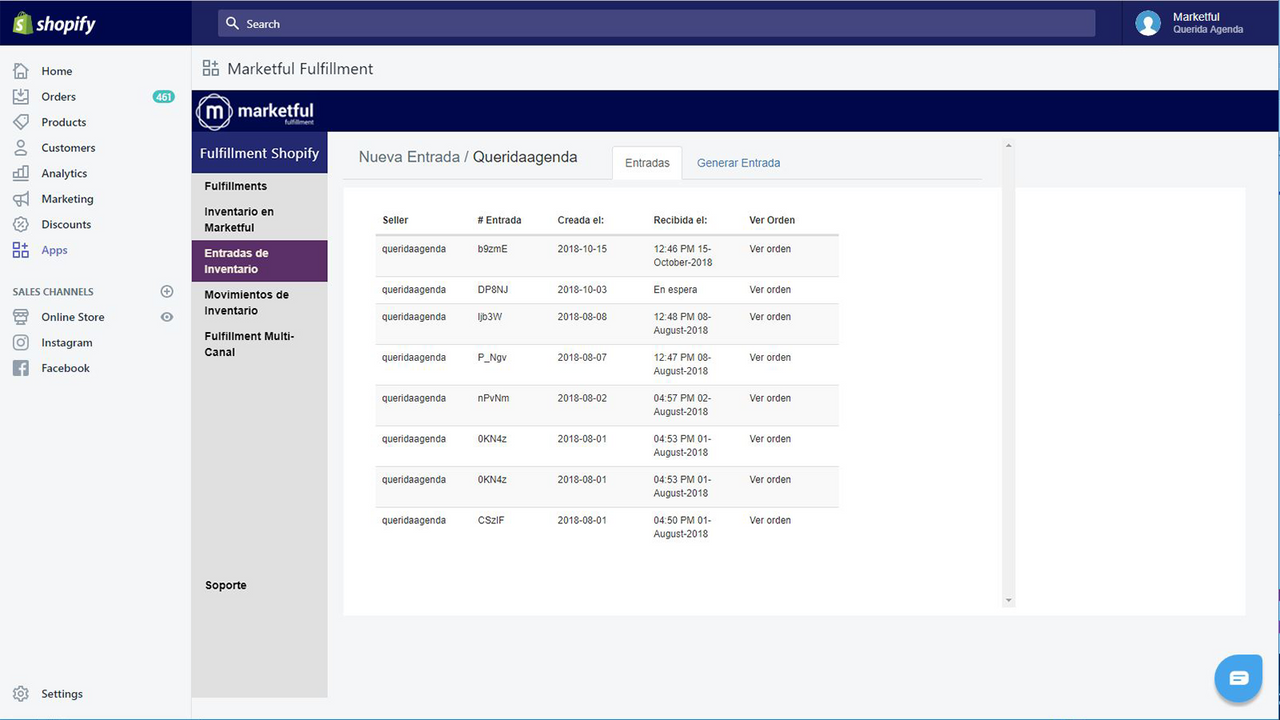The image size is (1280, 720).
Task: Click Ver orden for entry b9zmE
Action: coord(769,249)
